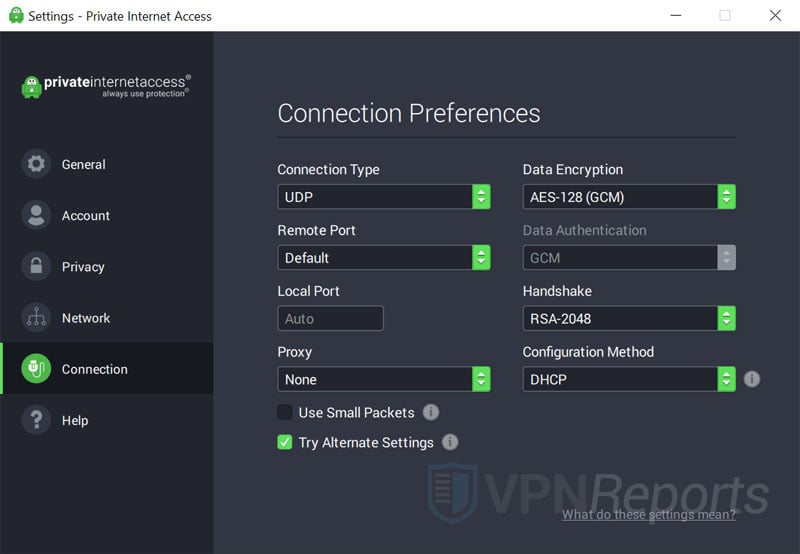Click the Configuration Method label
This screenshot has height=554, width=800.
(x=588, y=352)
